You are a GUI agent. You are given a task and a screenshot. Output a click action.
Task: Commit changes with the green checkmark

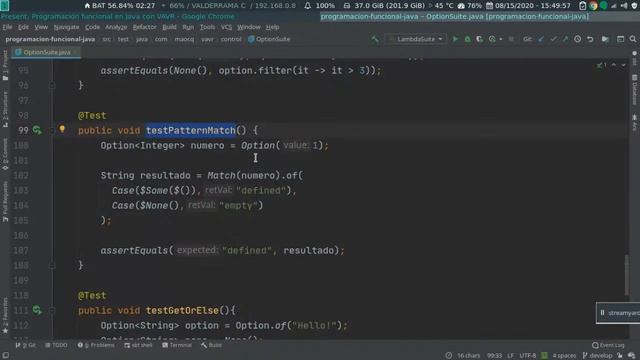(x=553, y=39)
